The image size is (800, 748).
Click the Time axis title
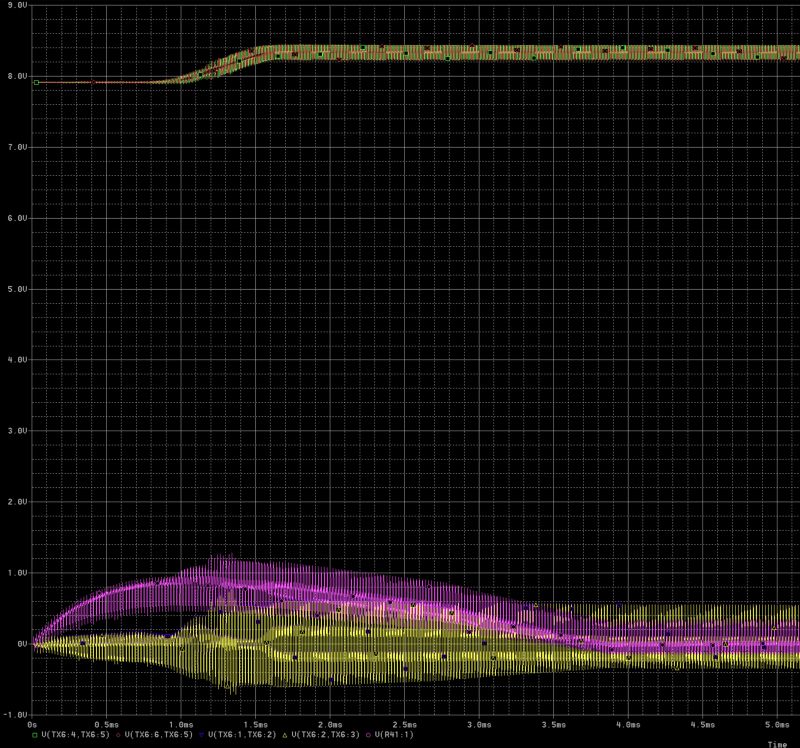(x=778, y=744)
